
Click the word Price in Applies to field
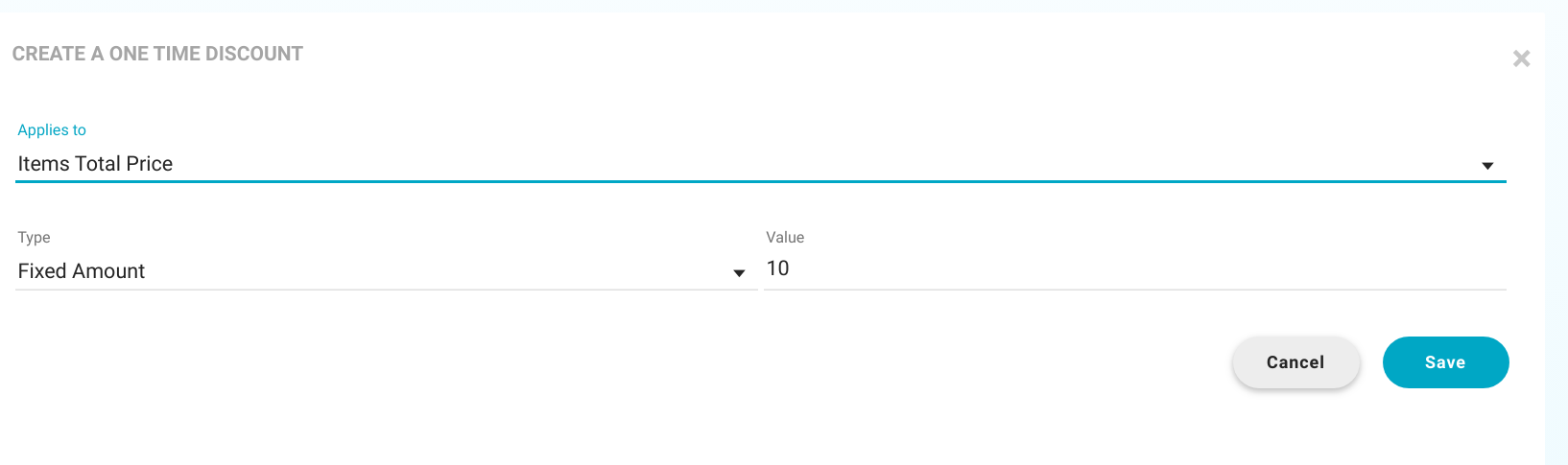150,164
